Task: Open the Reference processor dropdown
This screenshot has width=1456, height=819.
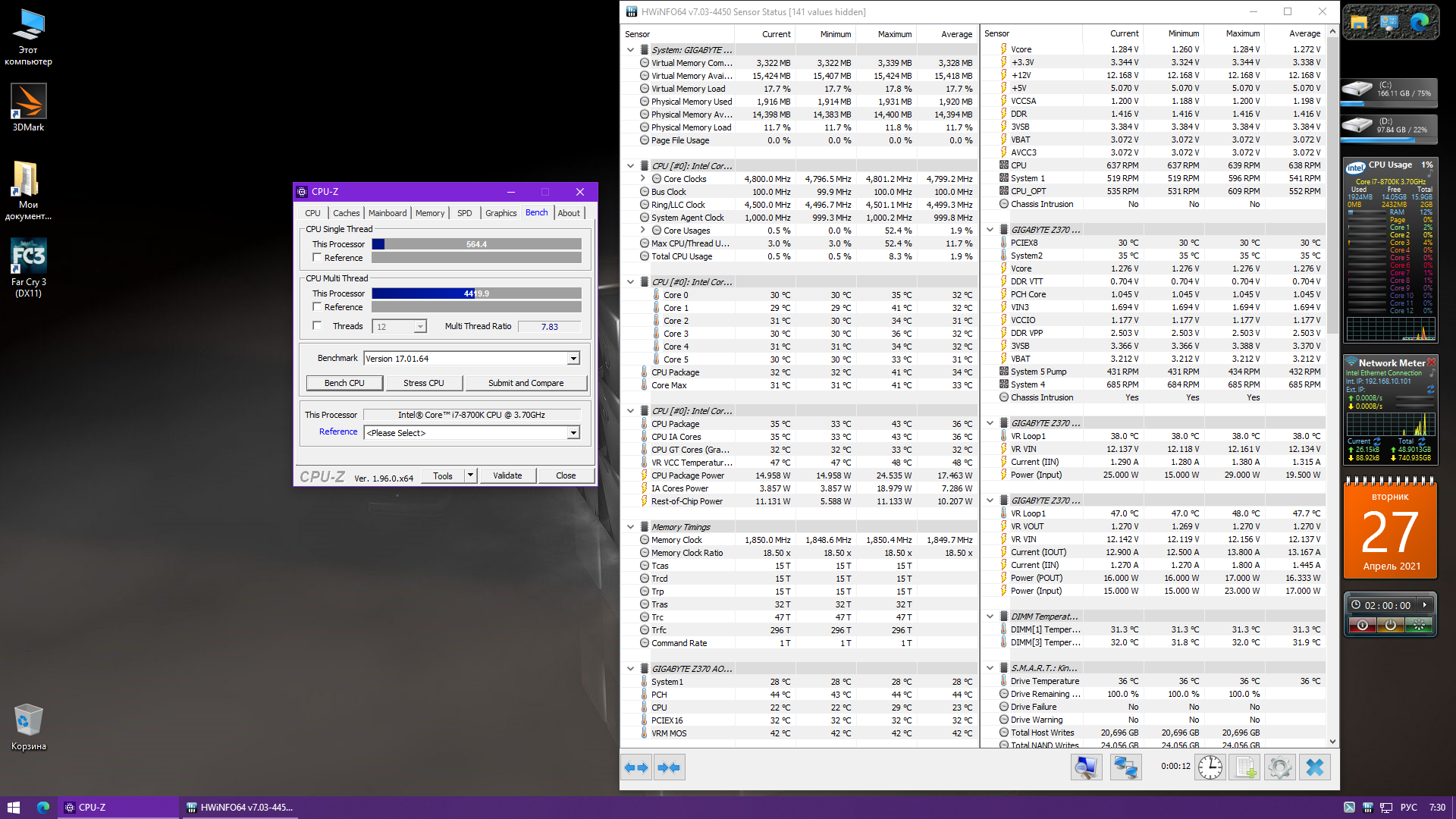Action: click(x=573, y=433)
